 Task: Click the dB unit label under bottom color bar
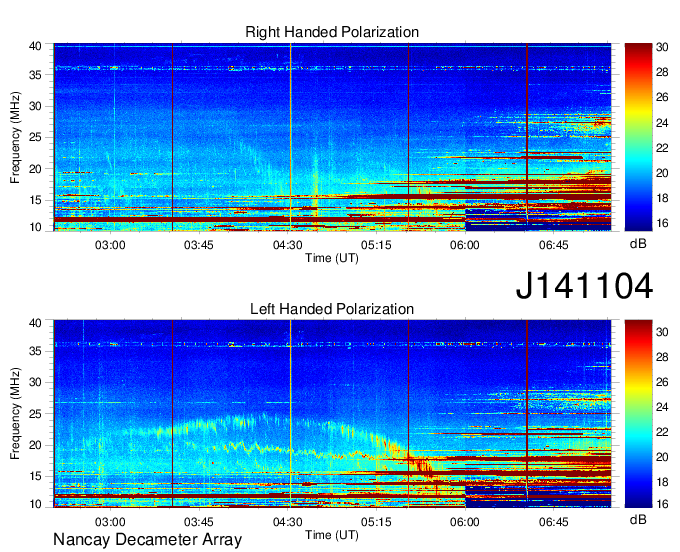click(638, 519)
